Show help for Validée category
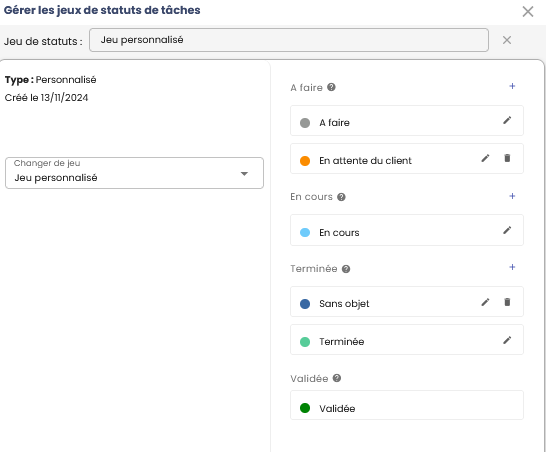The height and width of the screenshot is (452, 546). point(337,378)
